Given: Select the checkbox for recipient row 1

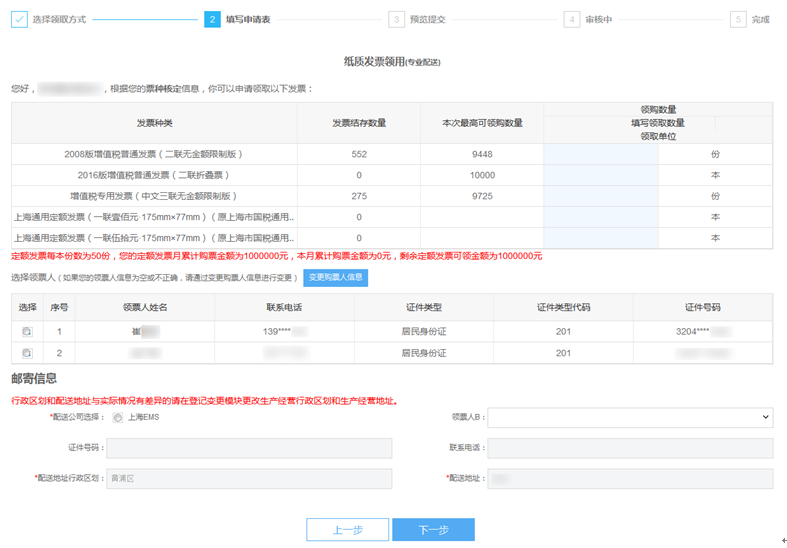Looking at the screenshot, I should click(x=27, y=331).
